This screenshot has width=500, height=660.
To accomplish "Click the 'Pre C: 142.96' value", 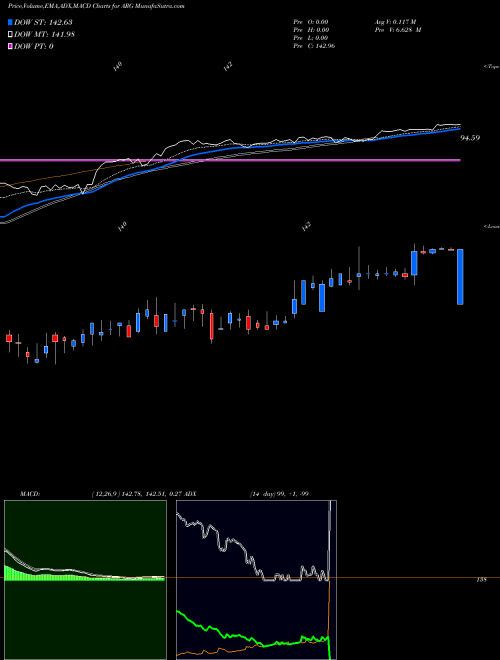I will [314, 46].
